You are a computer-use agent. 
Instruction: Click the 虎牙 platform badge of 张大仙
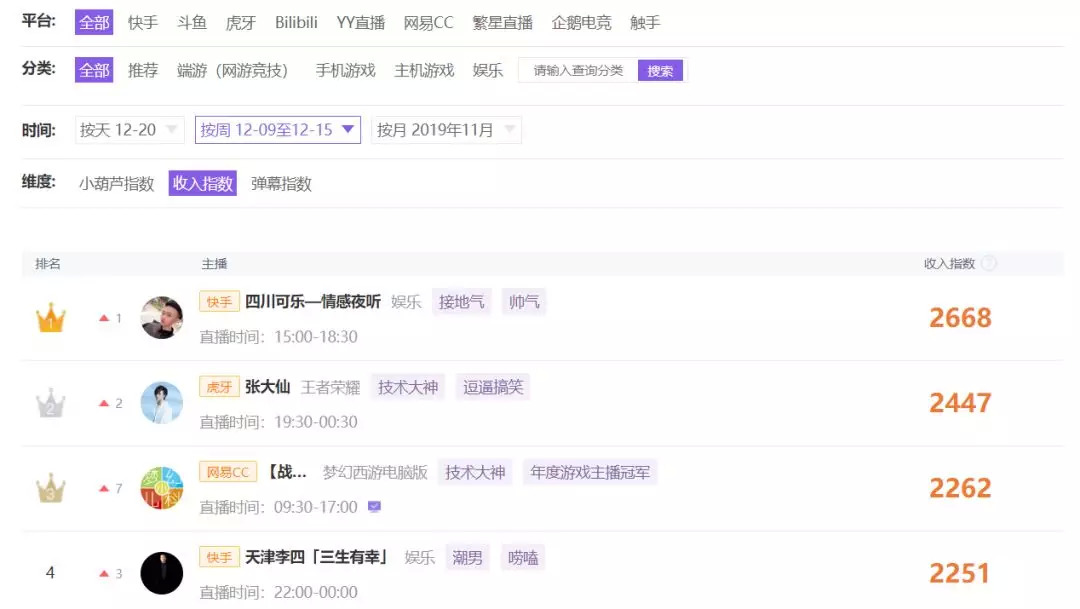tap(219, 387)
